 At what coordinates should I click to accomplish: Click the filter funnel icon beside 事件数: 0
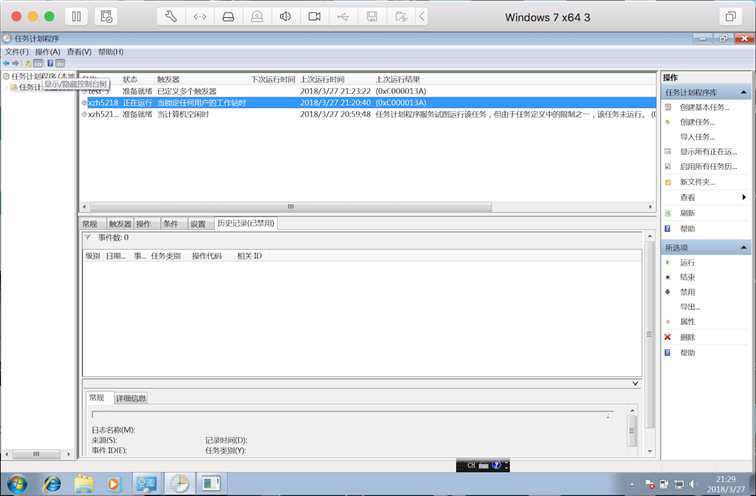pos(89,237)
